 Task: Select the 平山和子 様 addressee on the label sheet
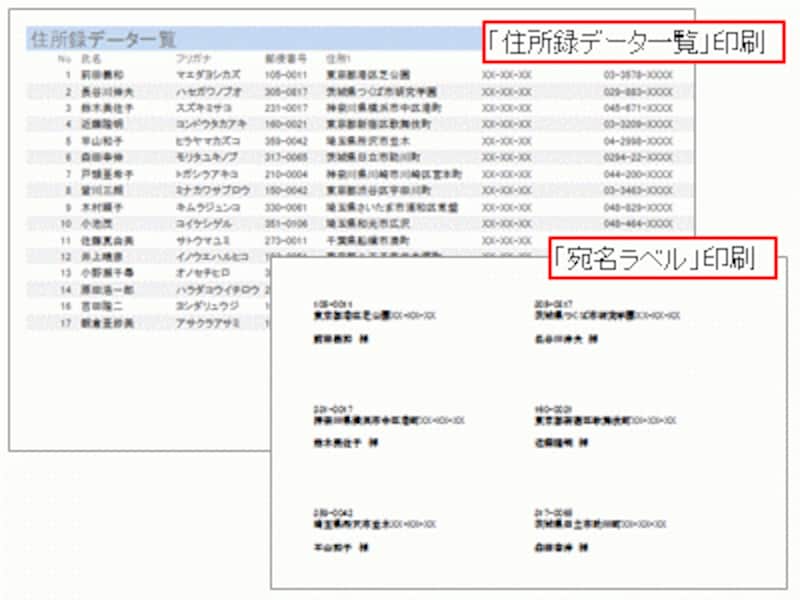click(x=341, y=547)
